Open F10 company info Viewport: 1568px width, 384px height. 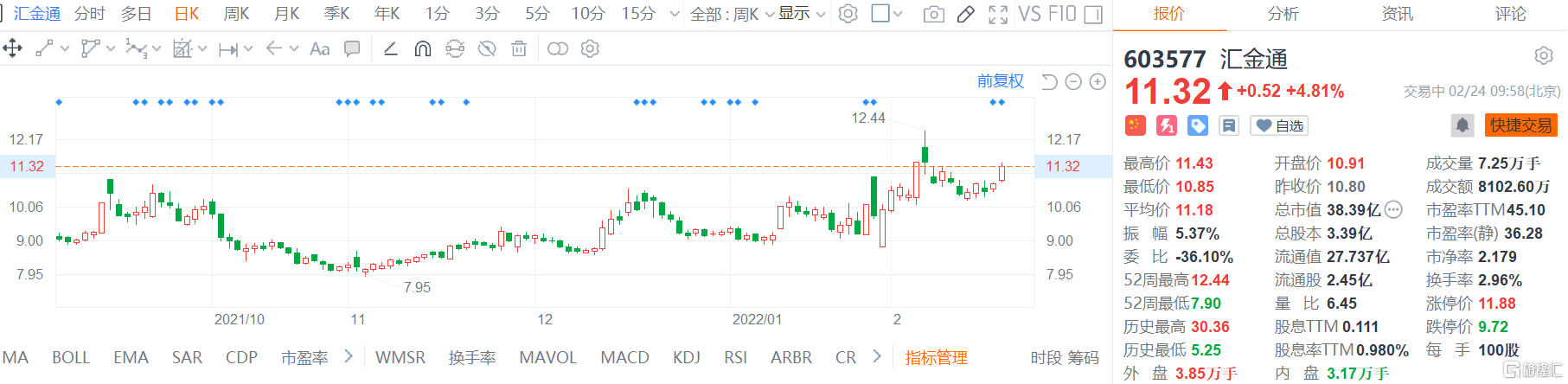(x=1061, y=14)
